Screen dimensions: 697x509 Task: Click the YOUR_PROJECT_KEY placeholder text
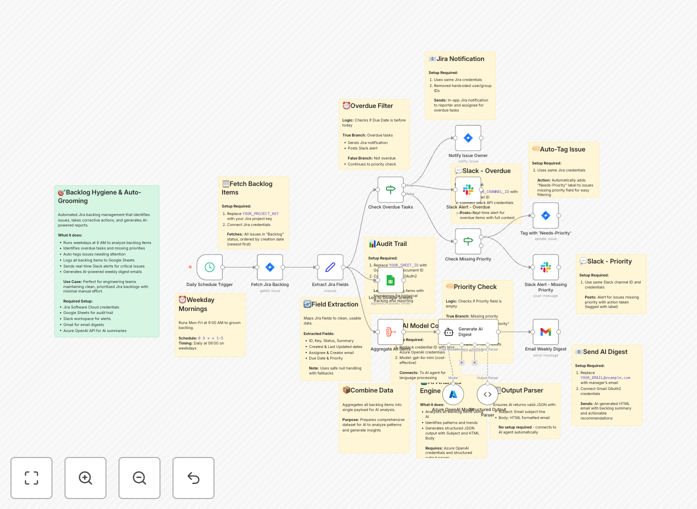point(260,214)
